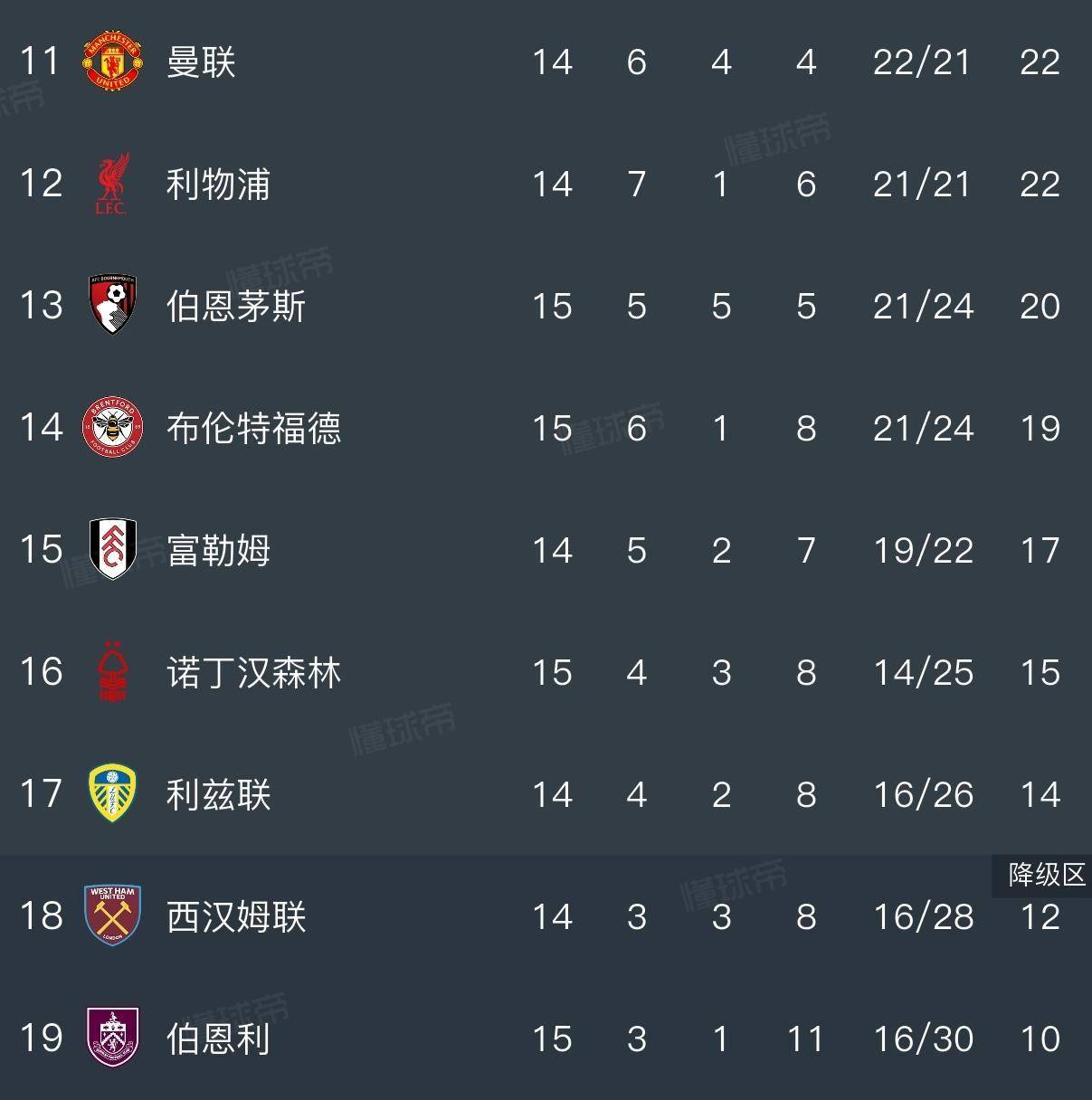Open the Bournemouth club badge
This screenshot has height=1100, width=1092.
(113, 306)
